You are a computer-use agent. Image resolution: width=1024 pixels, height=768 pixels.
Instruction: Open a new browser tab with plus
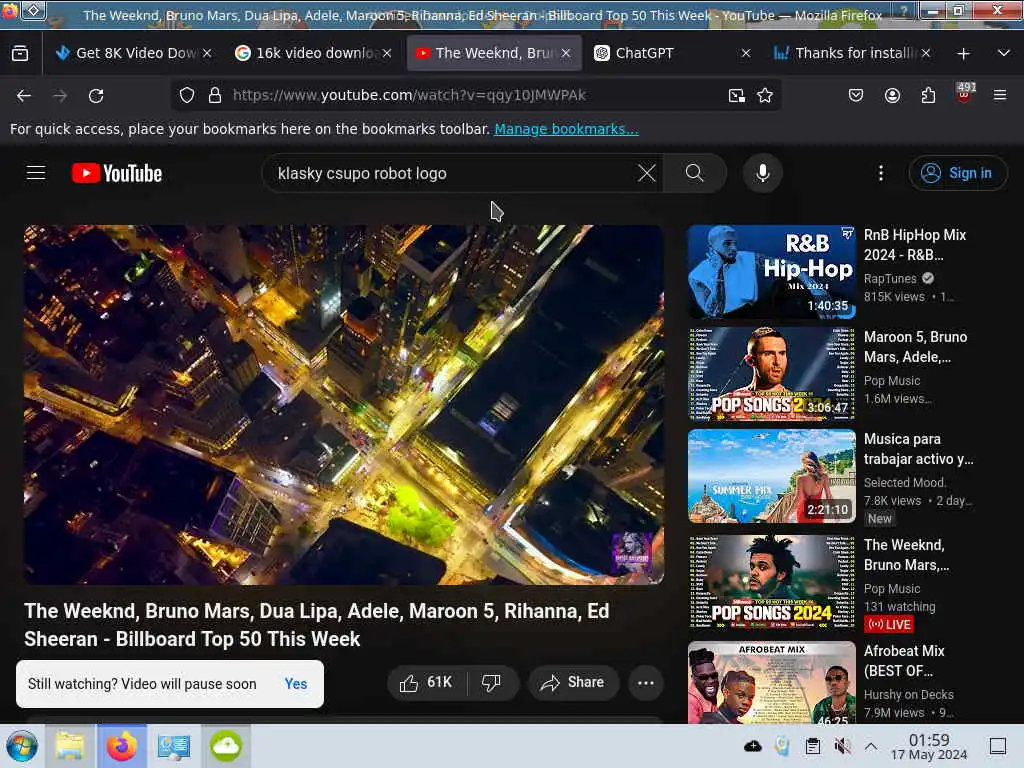tap(963, 54)
